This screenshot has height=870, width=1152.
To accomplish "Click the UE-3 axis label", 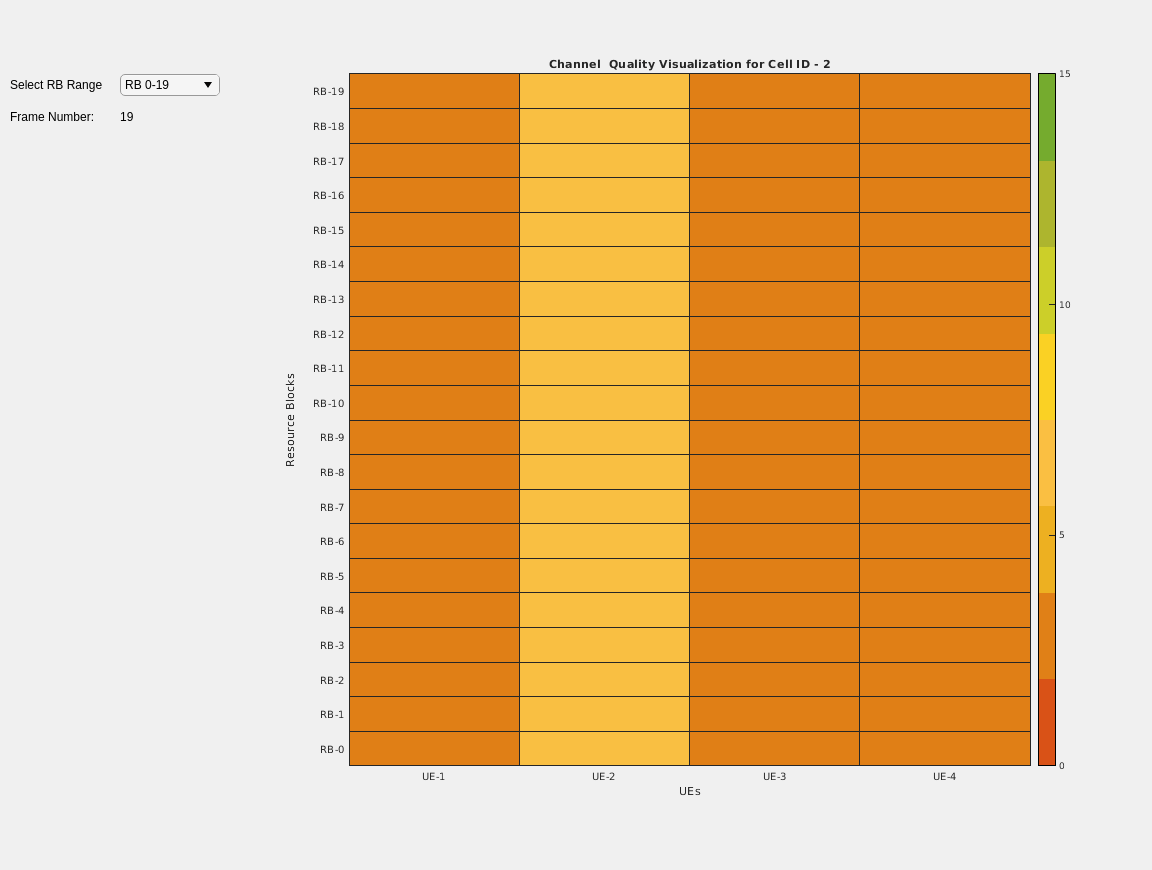I will tap(774, 777).
